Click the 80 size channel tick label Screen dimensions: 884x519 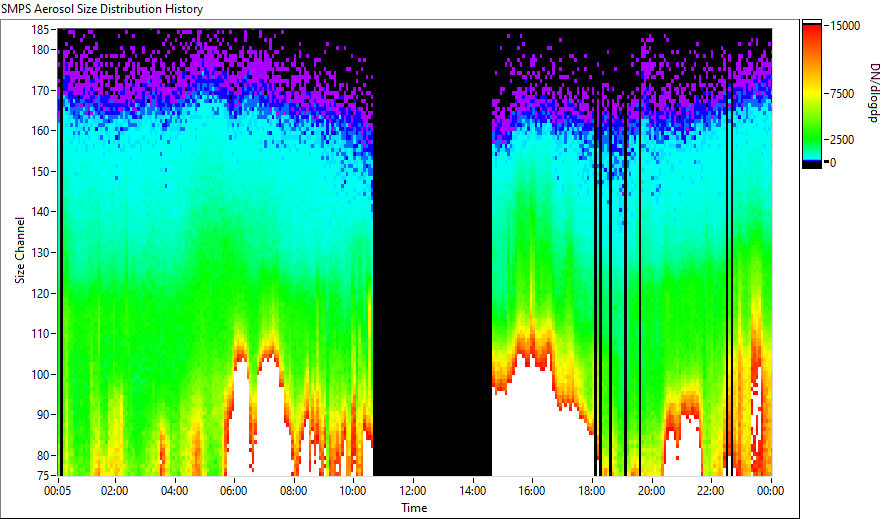point(43,455)
